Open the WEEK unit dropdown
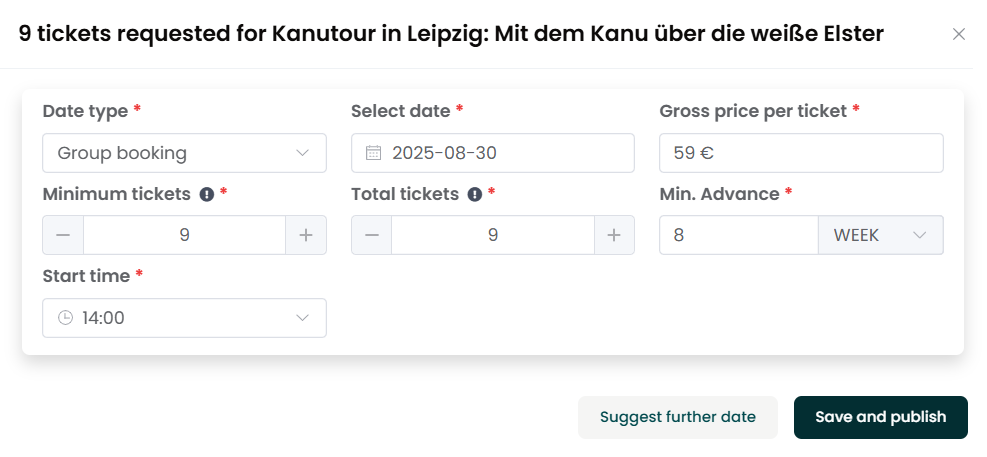The image size is (987, 457). pyautogui.click(x=881, y=235)
